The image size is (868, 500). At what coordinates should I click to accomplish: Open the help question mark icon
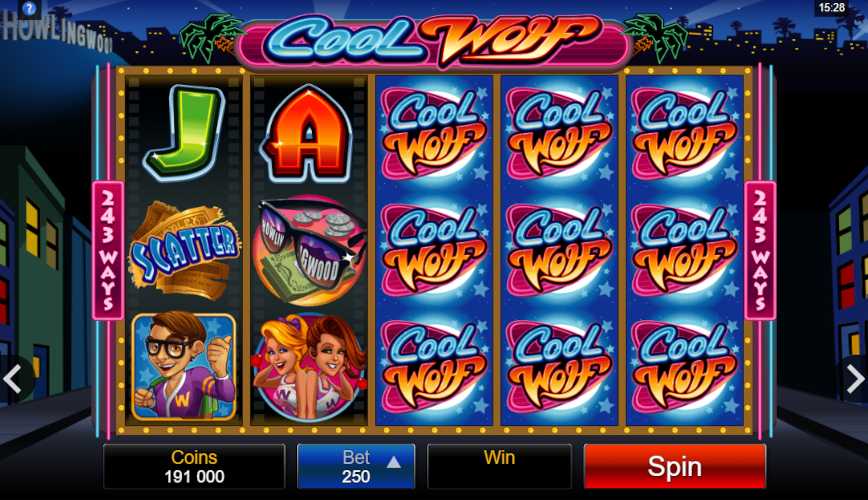(29, 8)
